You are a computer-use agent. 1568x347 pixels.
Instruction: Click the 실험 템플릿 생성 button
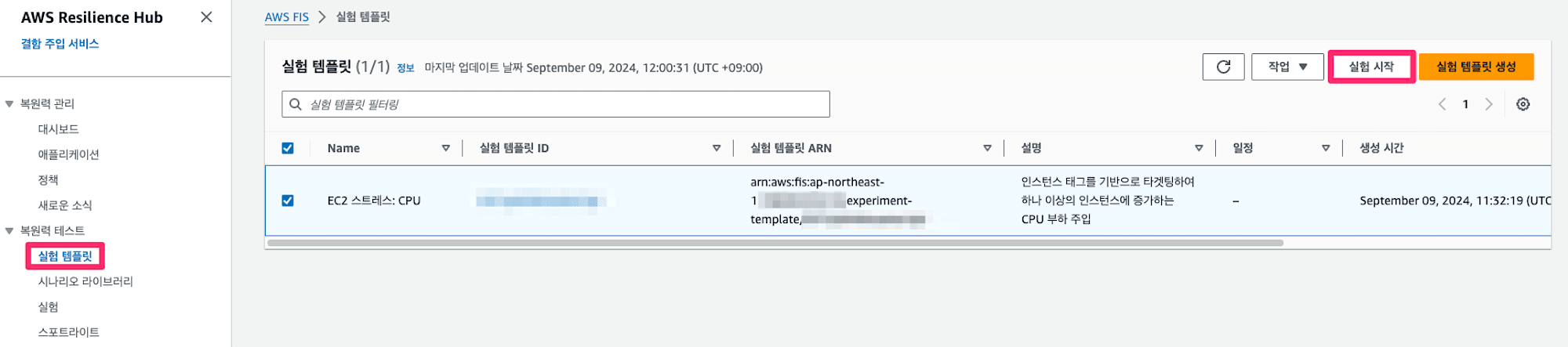click(x=1476, y=67)
